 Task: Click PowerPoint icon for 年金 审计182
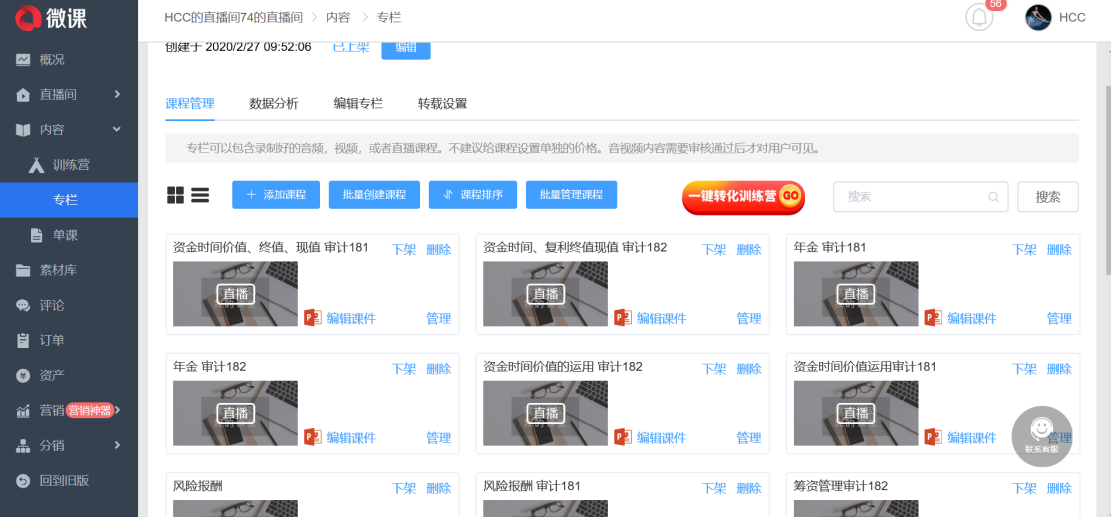312,437
